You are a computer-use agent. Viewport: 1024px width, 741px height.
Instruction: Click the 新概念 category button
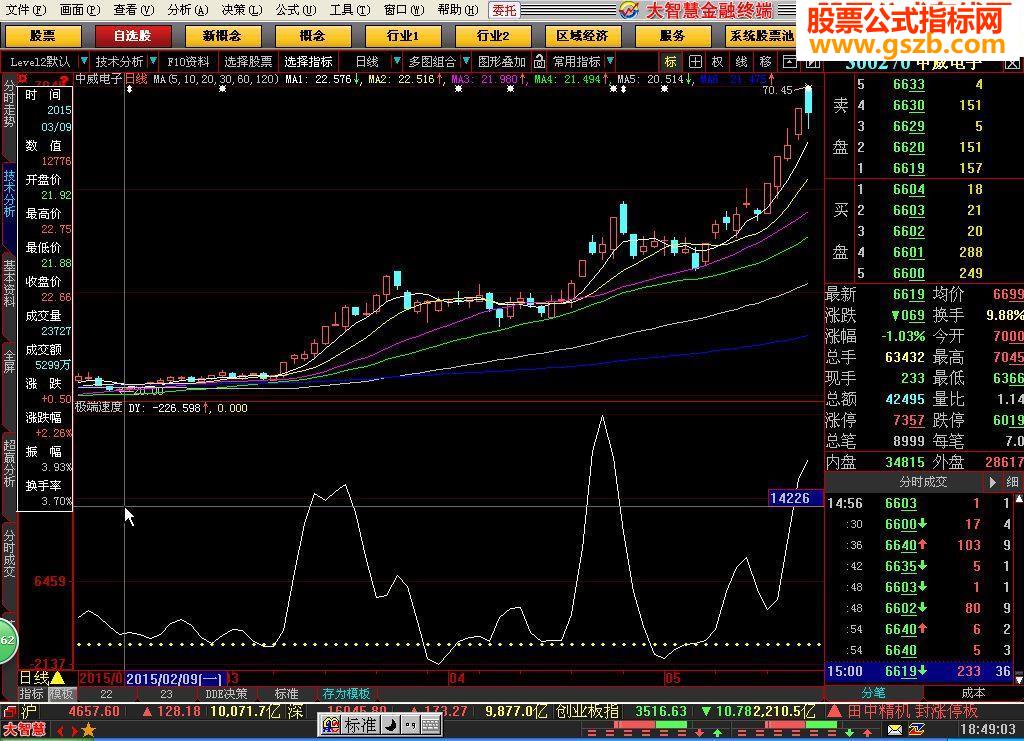222,36
